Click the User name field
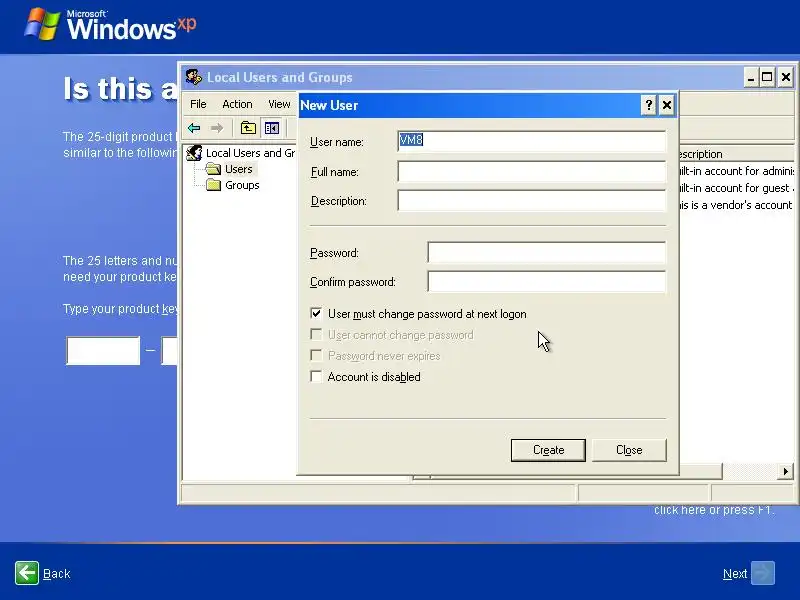This screenshot has height=600, width=800. click(532, 141)
